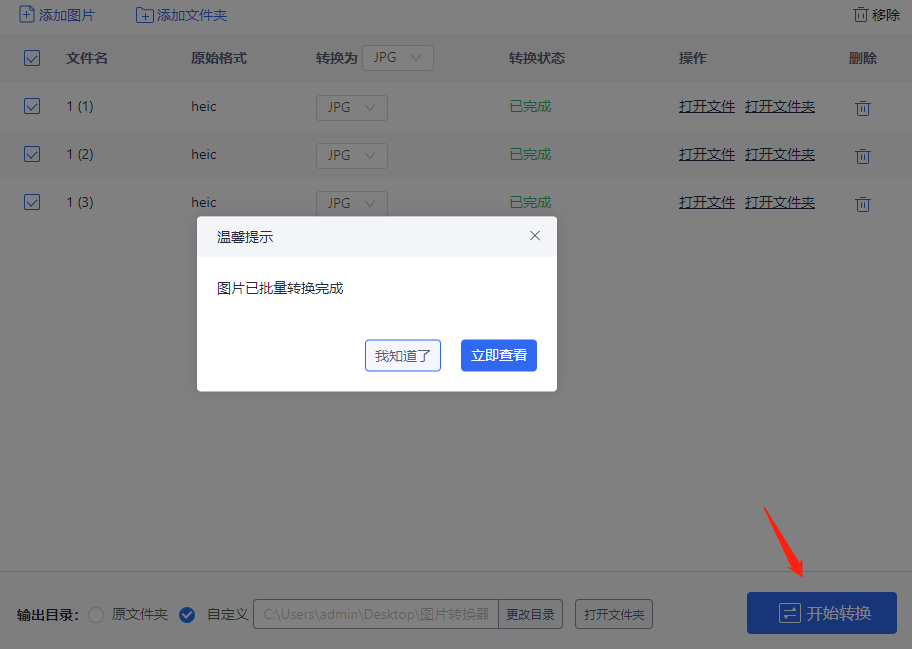Click the 文件名 column header
The image size is (912, 649).
[x=87, y=58]
